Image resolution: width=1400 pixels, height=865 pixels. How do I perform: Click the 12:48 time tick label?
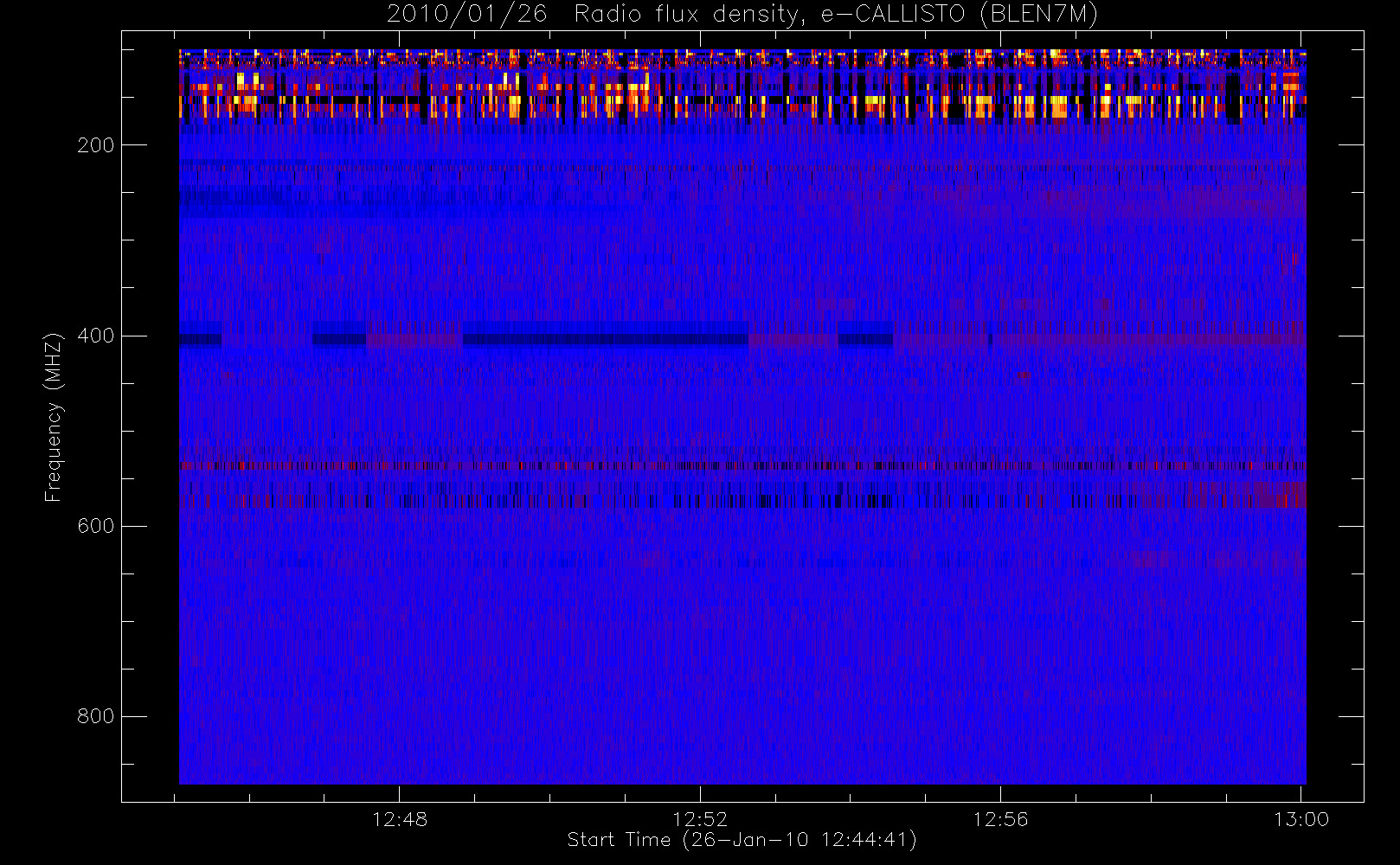point(400,819)
